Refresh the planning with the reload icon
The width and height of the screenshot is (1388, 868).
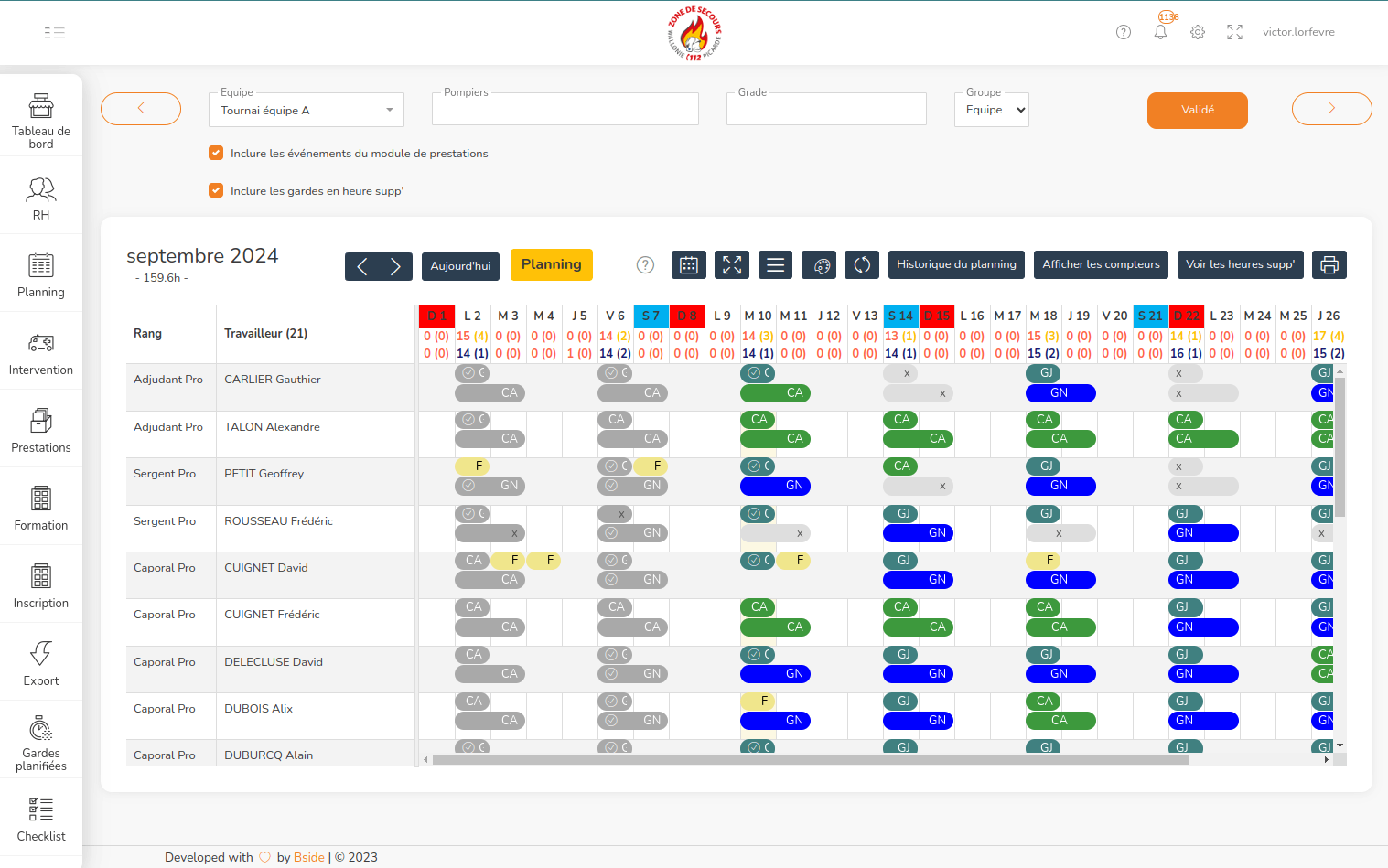click(x=862, y=265)
